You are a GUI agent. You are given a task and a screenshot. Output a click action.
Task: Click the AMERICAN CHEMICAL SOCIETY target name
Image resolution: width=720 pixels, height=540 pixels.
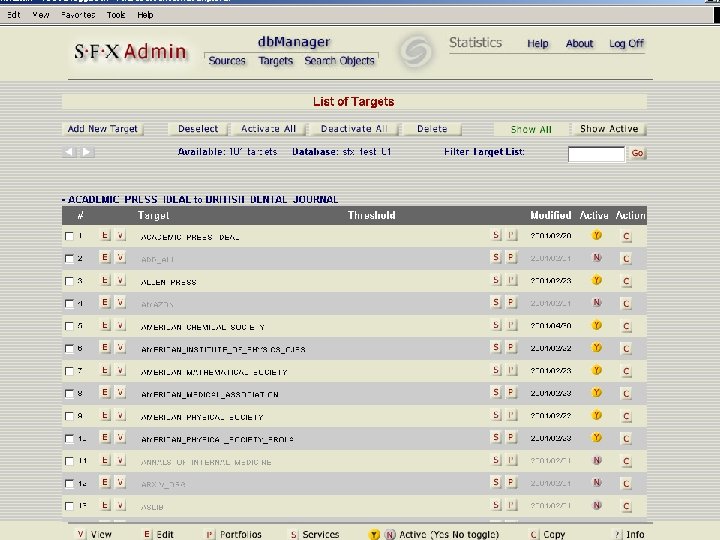202,327
